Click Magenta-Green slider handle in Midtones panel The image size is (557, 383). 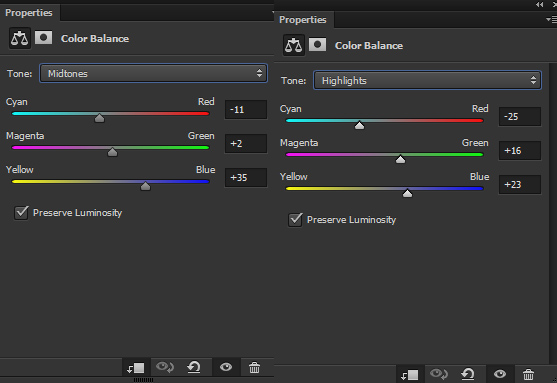pos(112,152)
